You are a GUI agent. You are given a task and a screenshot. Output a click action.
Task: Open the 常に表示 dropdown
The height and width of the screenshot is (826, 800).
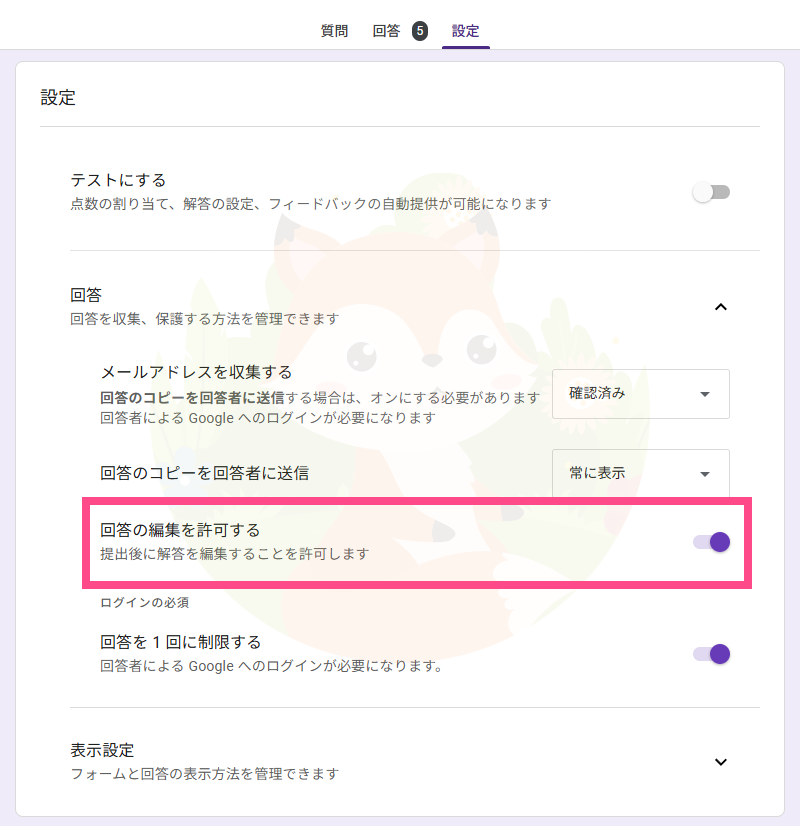(640, 473)
